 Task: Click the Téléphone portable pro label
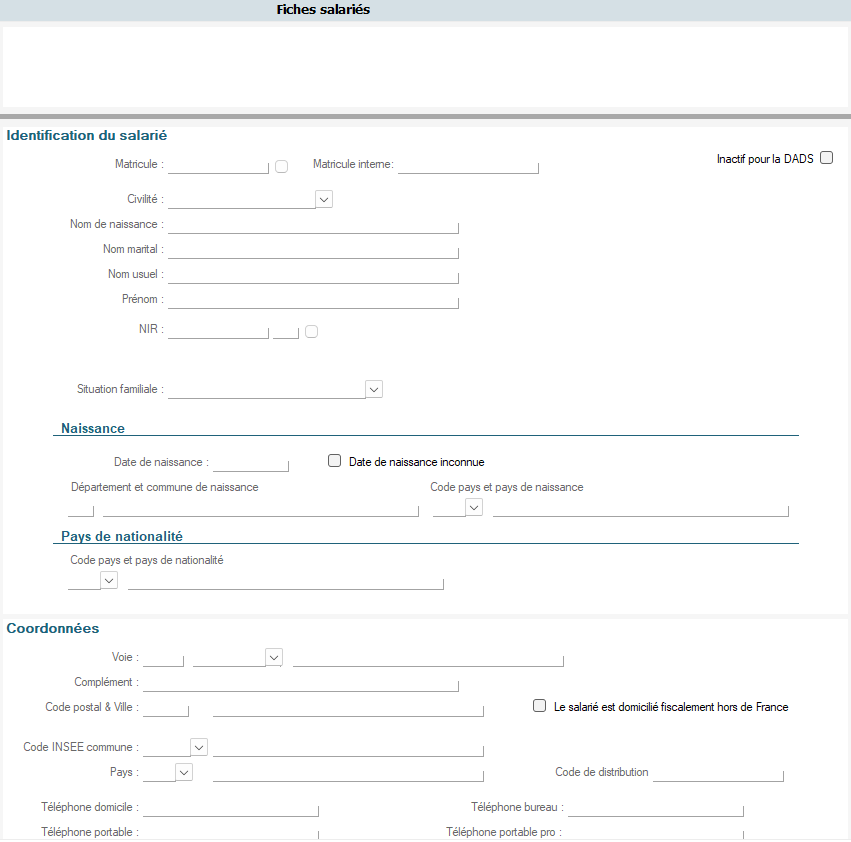click(x=504, y=832)
